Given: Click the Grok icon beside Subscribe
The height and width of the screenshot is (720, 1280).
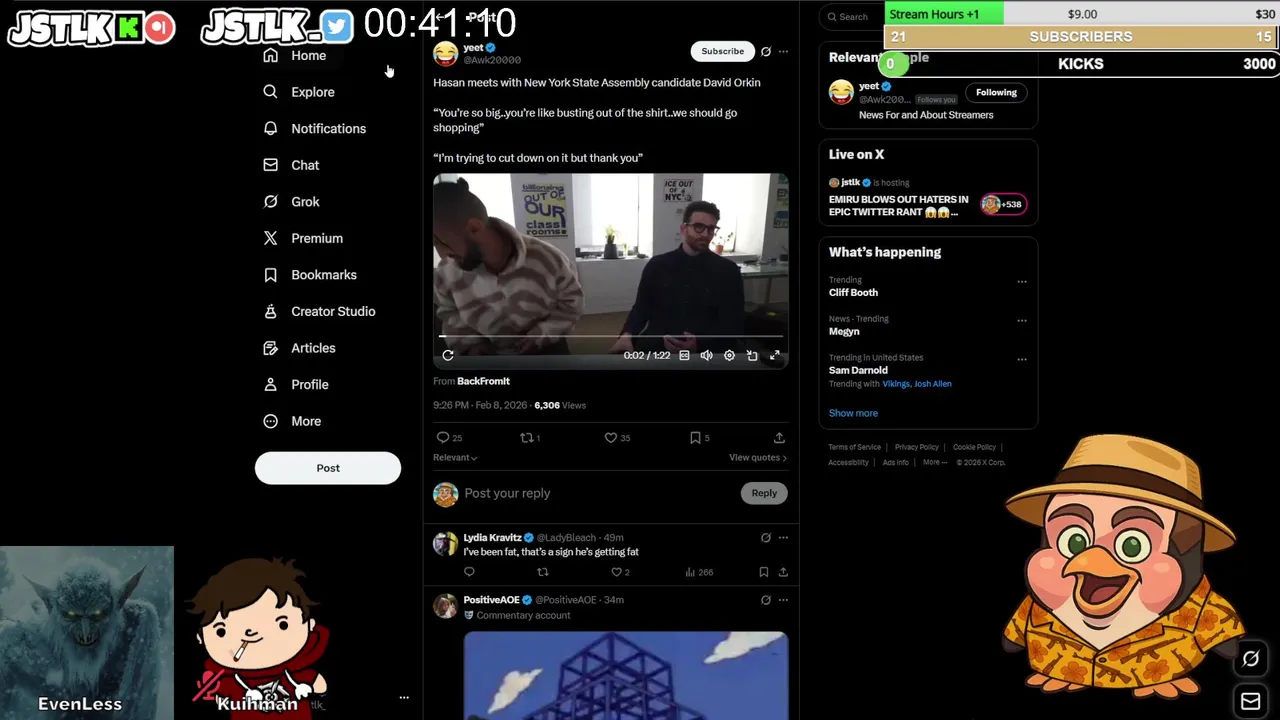Looking at the screenshot, I should [766, 51].
